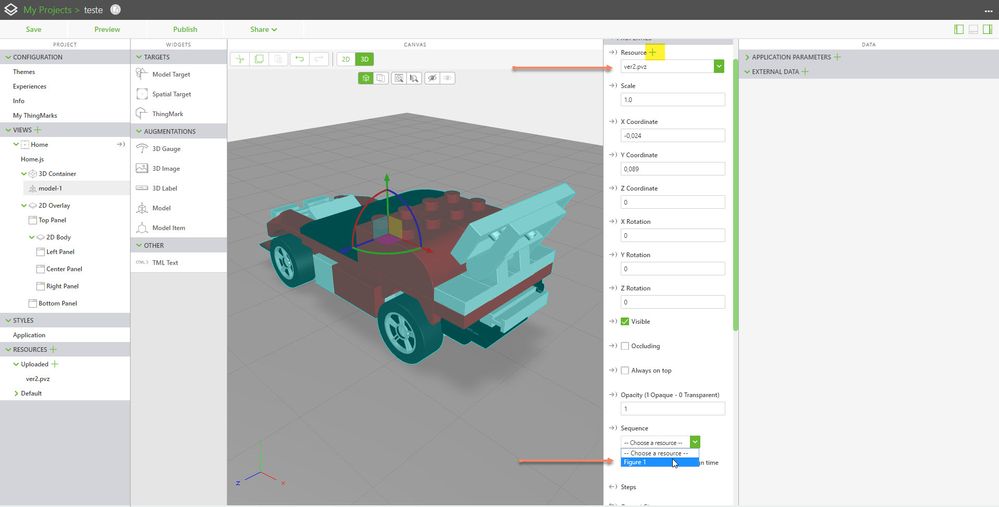Open the Resource ver2.pvz dropdown
999x507 pixels.
pos(718,66)
